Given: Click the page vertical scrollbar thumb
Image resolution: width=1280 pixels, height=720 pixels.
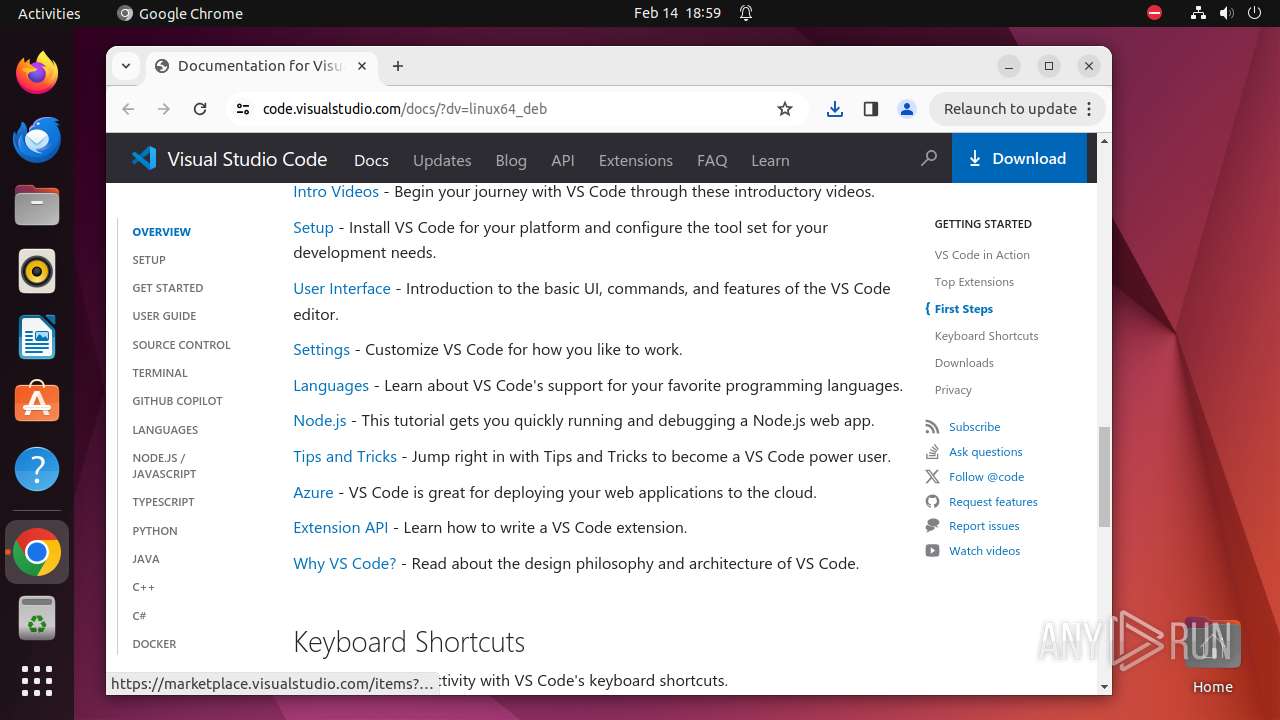Looking at the screenshot, I should [x=1104, y=477].
